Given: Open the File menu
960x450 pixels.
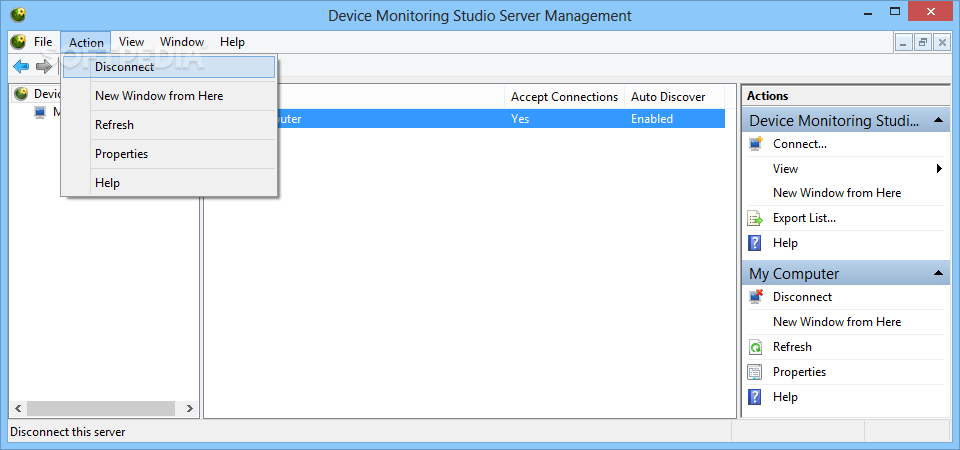Looking at the screenshot, I should click(43, 42).
